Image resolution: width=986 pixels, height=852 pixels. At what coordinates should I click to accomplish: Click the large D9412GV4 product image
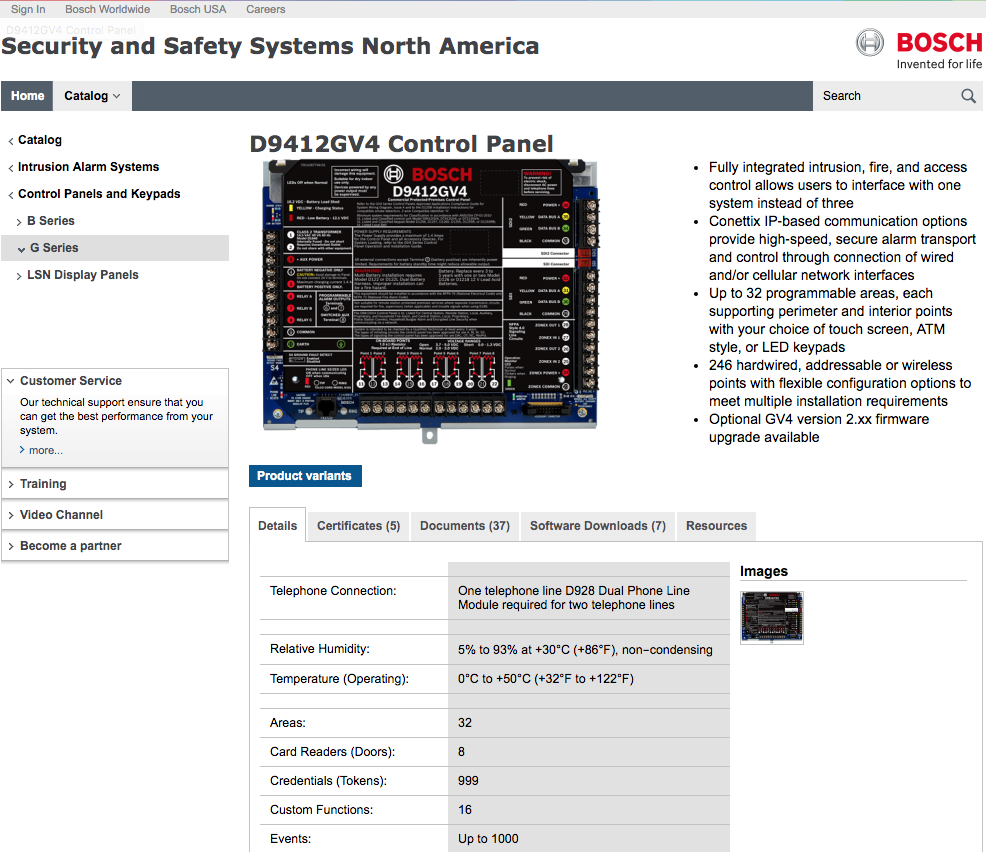coord(430,300)
